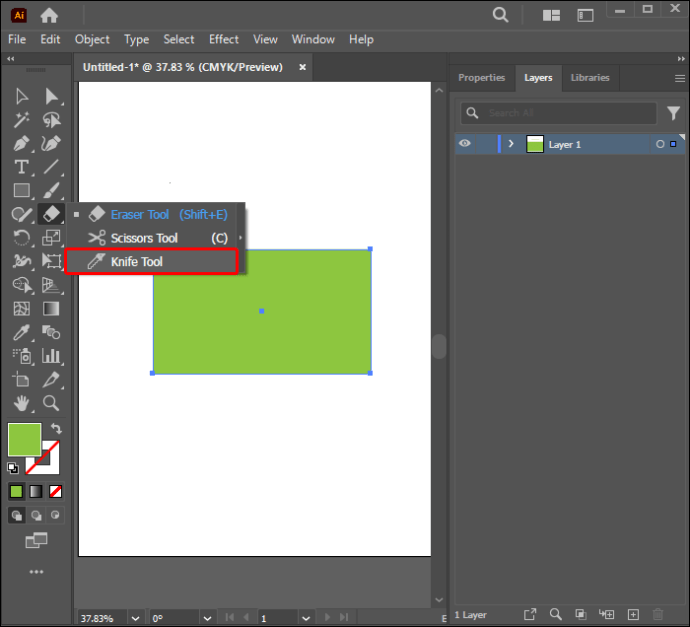
Task: Open the rotation angle dropdown
Action: coord(207,618)
